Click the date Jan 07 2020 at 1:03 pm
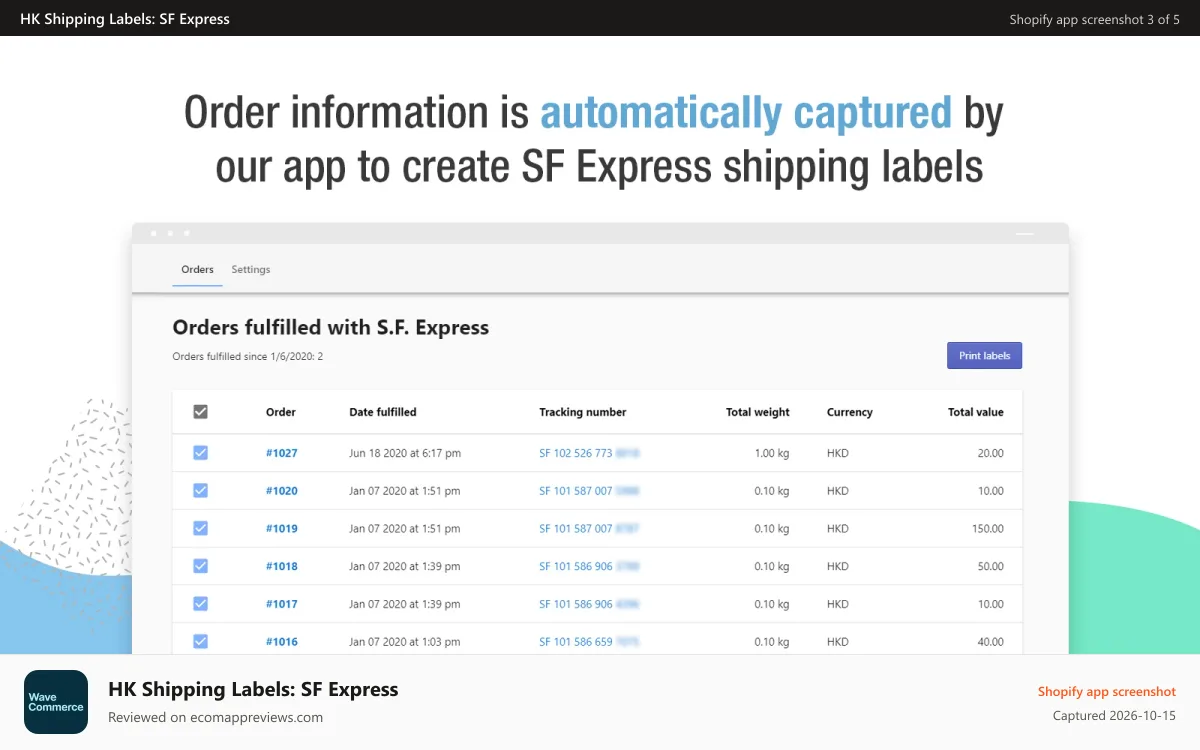The width and height of the screenshot is (1200, 750). click(x=405, y=642)
